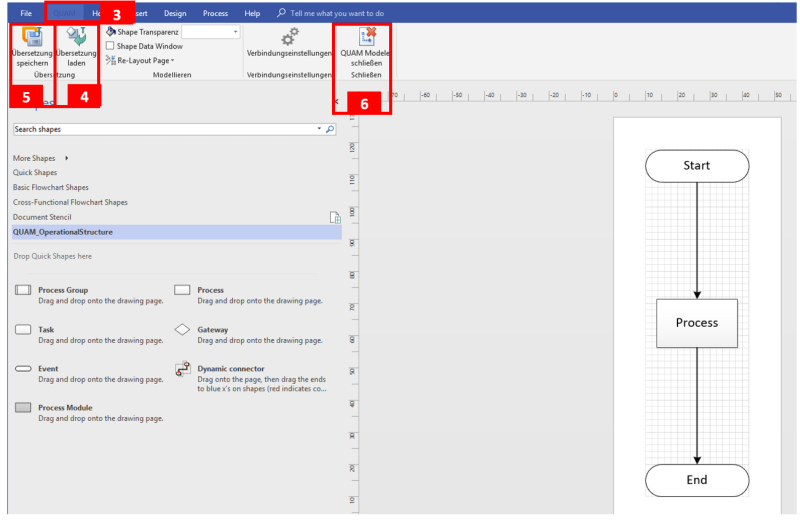Click the Shape Transparenz paint bucket icon
This screenshot has width=800, height=521.
coord(111,32)
